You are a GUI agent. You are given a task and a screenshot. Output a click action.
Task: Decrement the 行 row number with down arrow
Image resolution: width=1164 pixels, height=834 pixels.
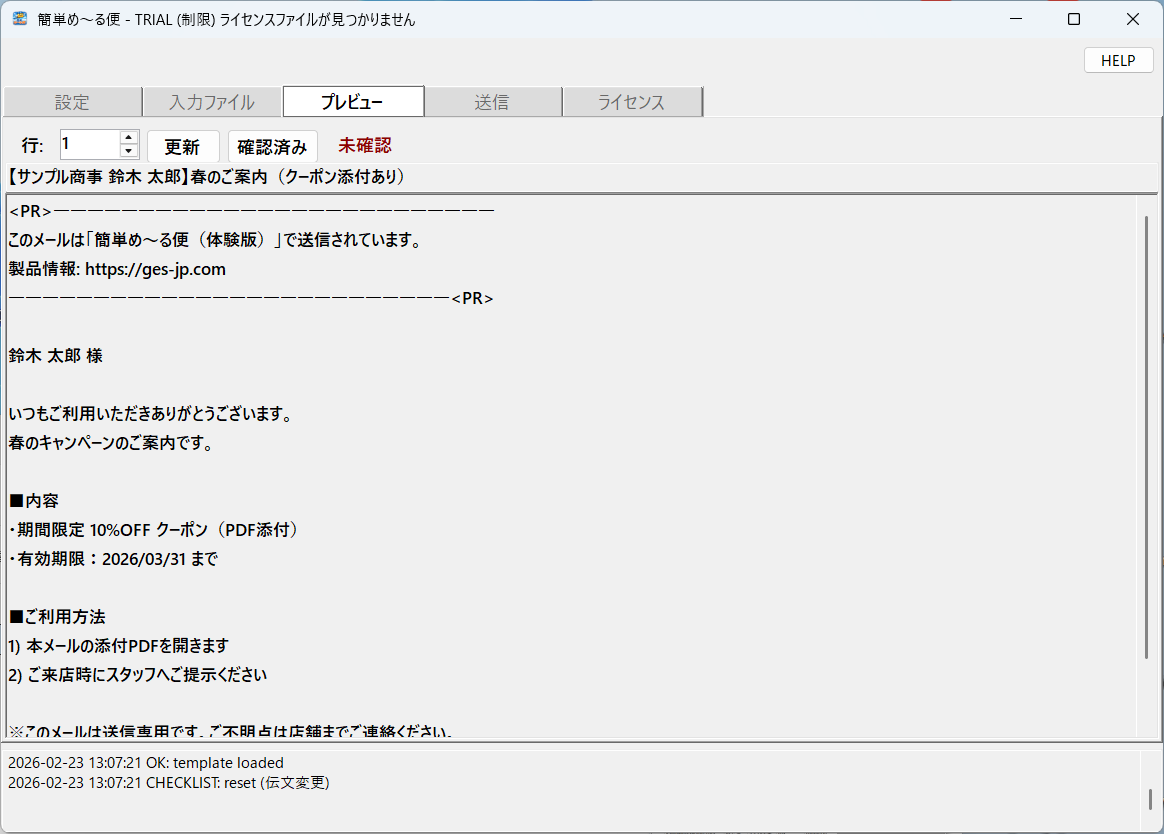[128, 151]
